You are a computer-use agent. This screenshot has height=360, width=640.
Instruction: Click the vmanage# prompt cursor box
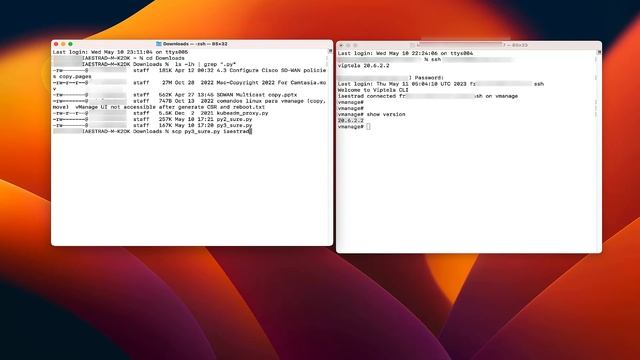[x=368, y=127]
